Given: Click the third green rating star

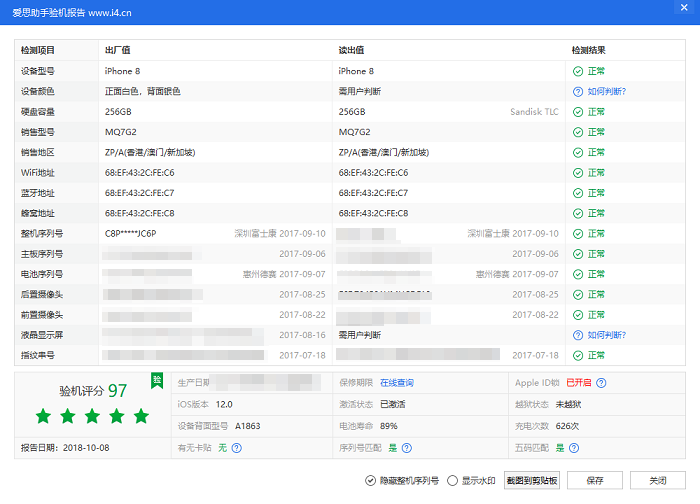Looking at the screenshot, I should [92, 416].
